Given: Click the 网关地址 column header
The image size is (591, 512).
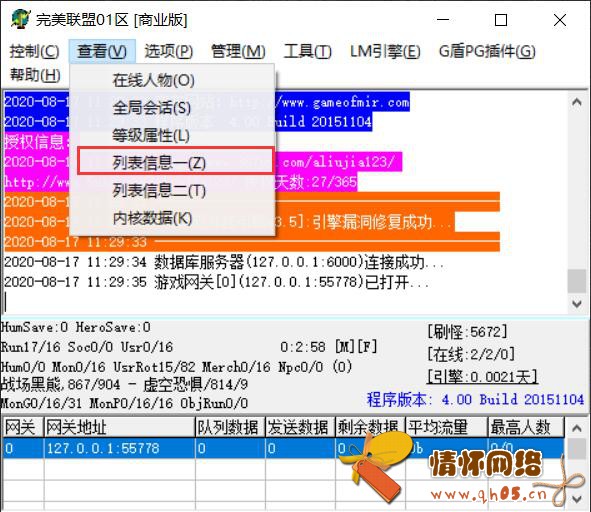Looking at the screenshot, I should click(x=119, y=427).
